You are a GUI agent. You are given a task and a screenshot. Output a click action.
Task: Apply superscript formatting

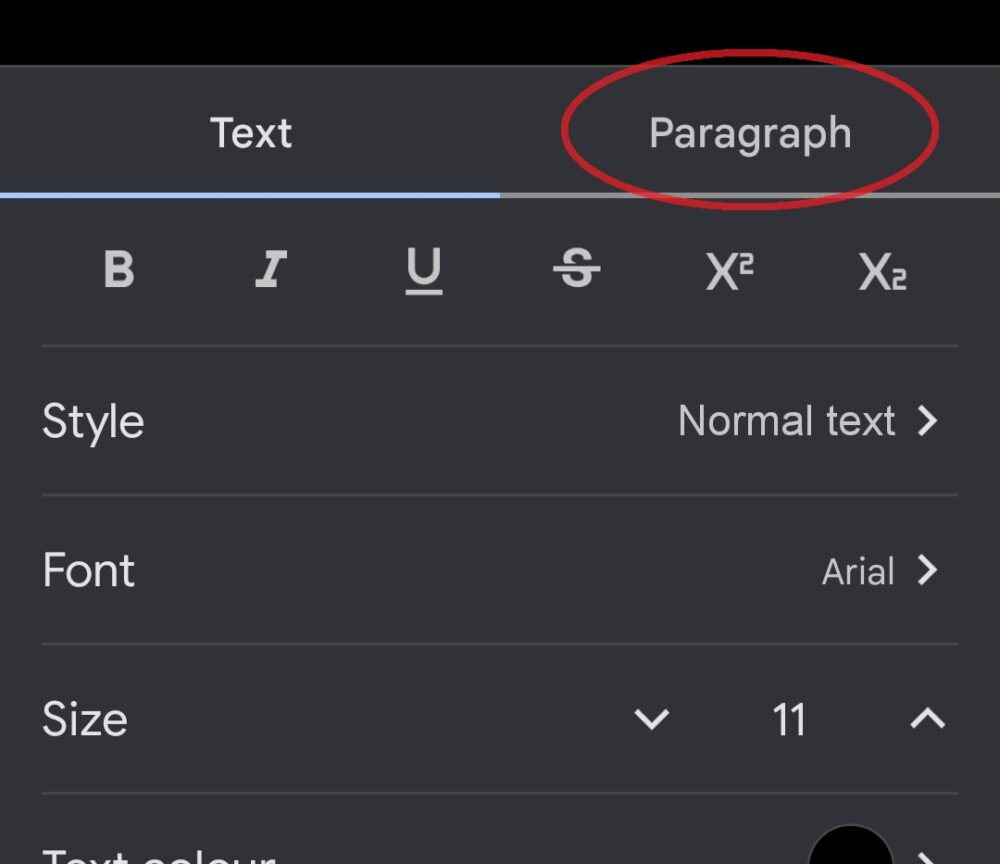[730, 271]
